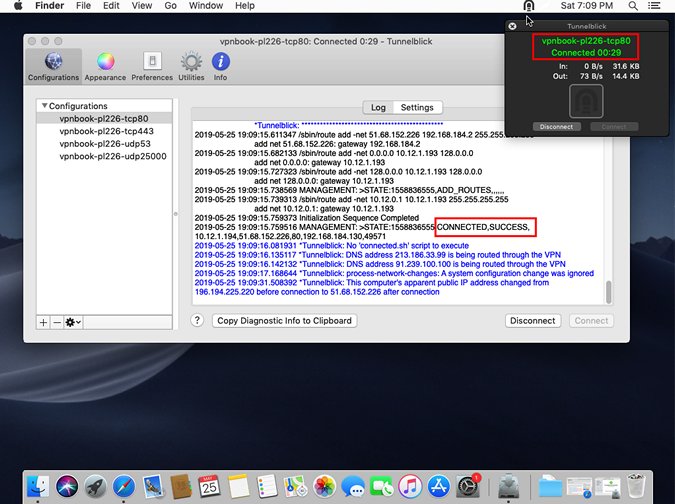Open Maps from the Dock

tap(295, 487)
